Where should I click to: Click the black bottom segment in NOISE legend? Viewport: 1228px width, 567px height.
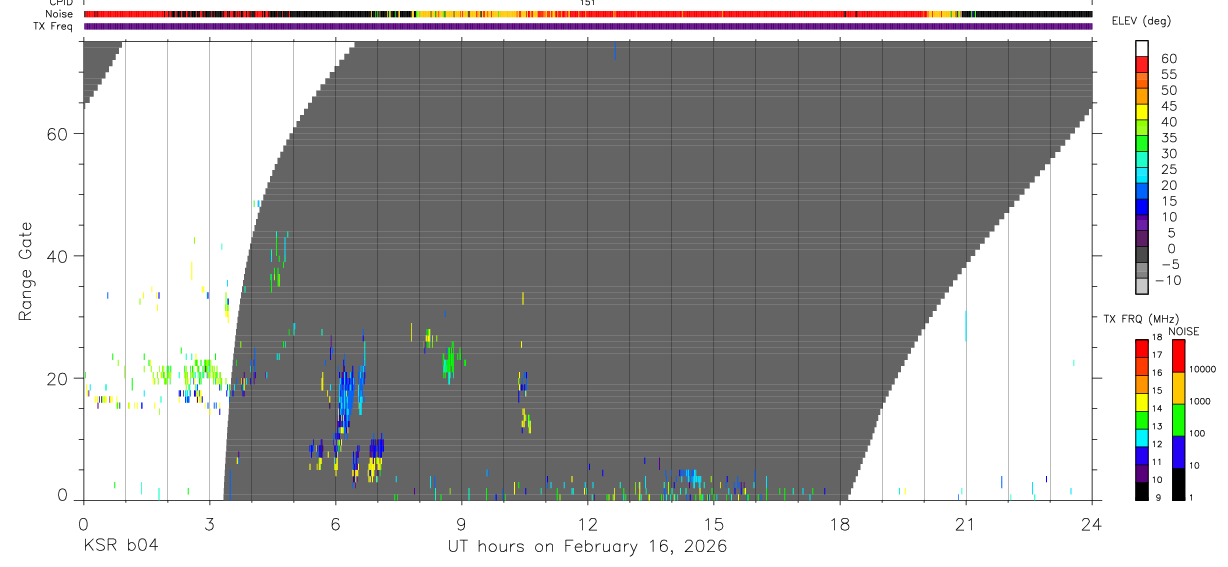1178,484
